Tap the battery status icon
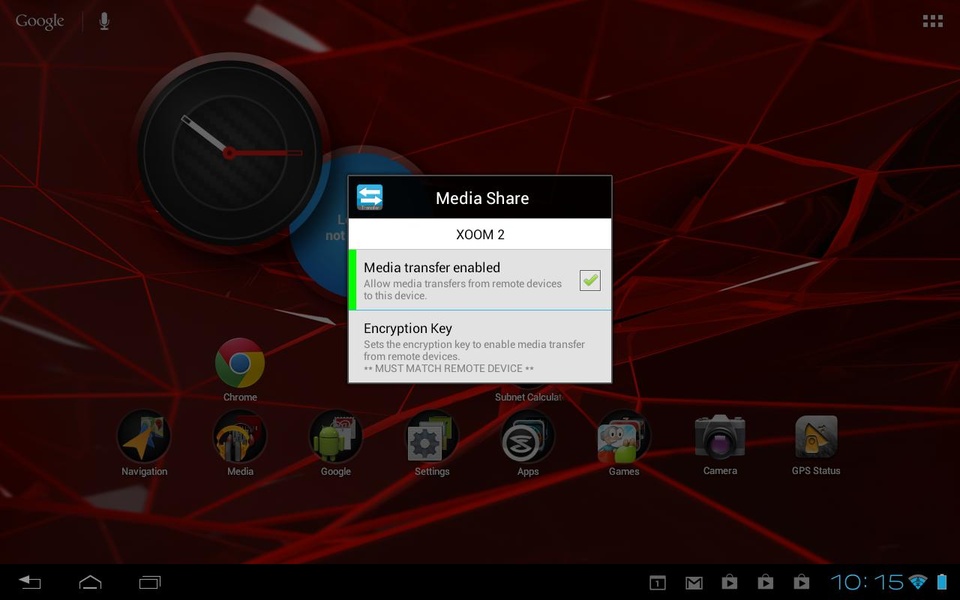The width and height of the screenshot is (960, 600). tap(941, 582)
